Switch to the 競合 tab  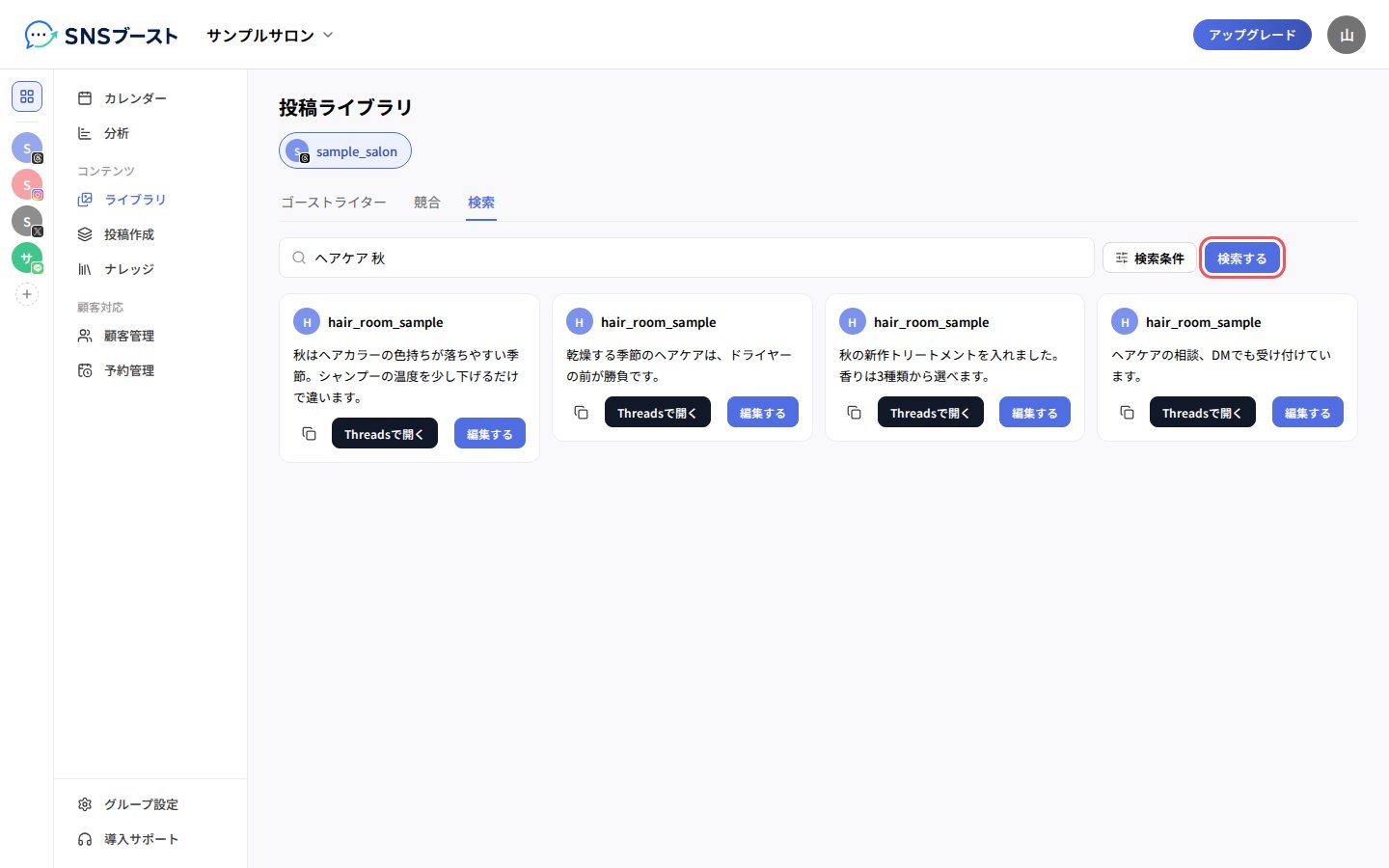point(427,203)
